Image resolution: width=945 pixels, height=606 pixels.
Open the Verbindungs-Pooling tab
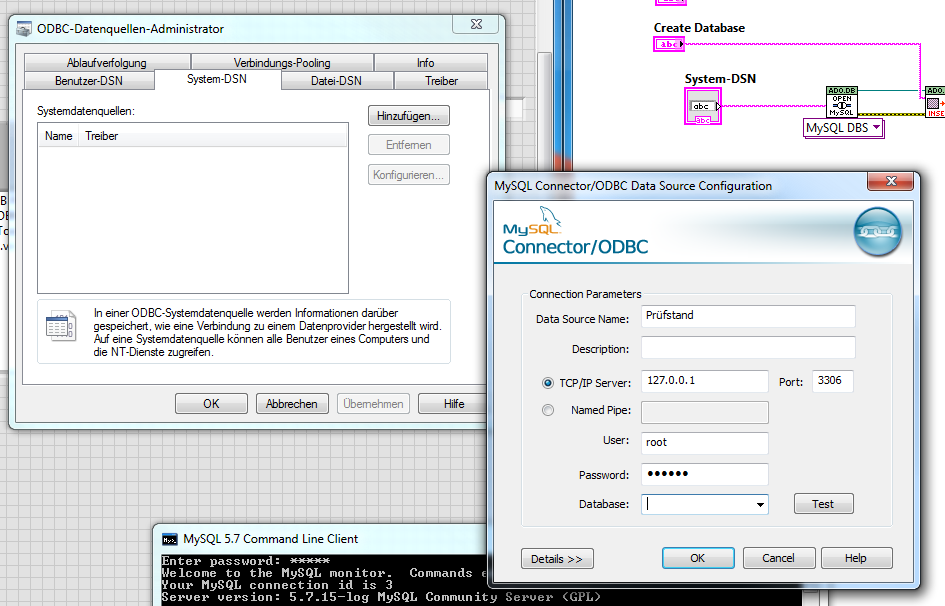[x=282, y=63]
